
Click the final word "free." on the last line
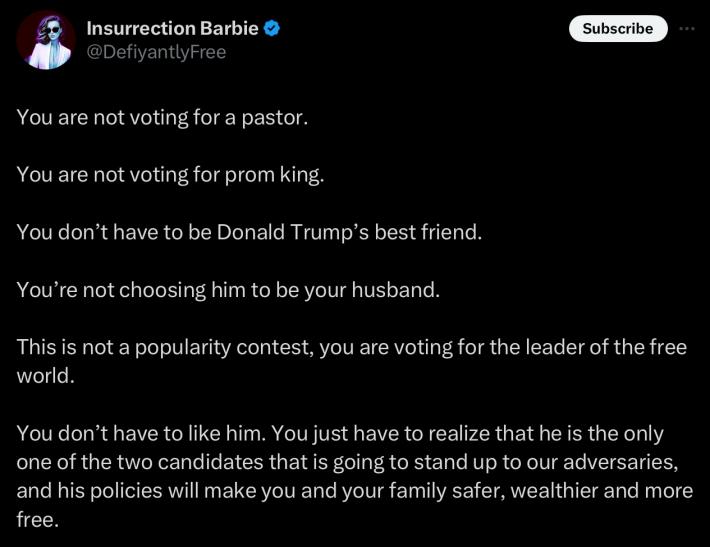click(x=38, y=519)
